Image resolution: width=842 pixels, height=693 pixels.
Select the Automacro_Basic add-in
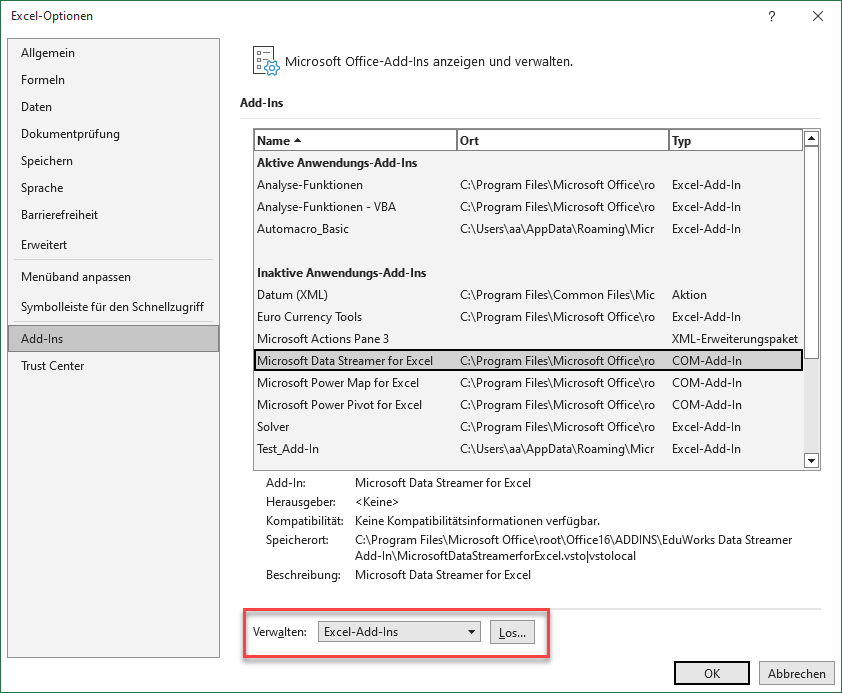pos(528,229)
